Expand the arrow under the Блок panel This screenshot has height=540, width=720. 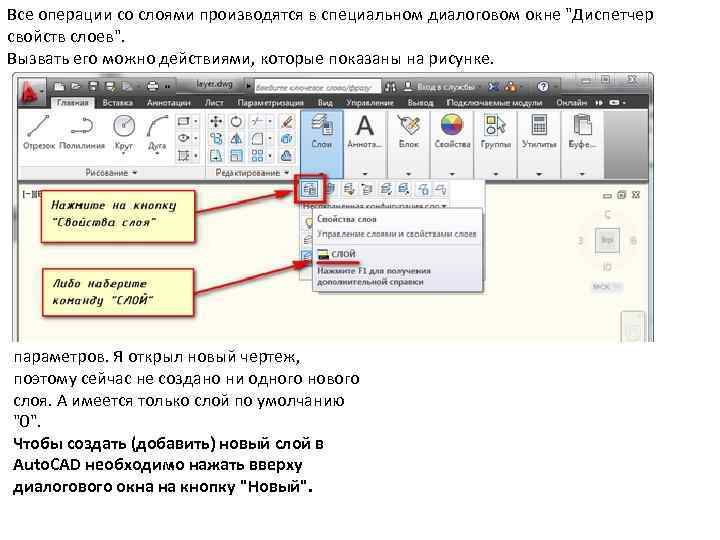(x=409, y=174)
